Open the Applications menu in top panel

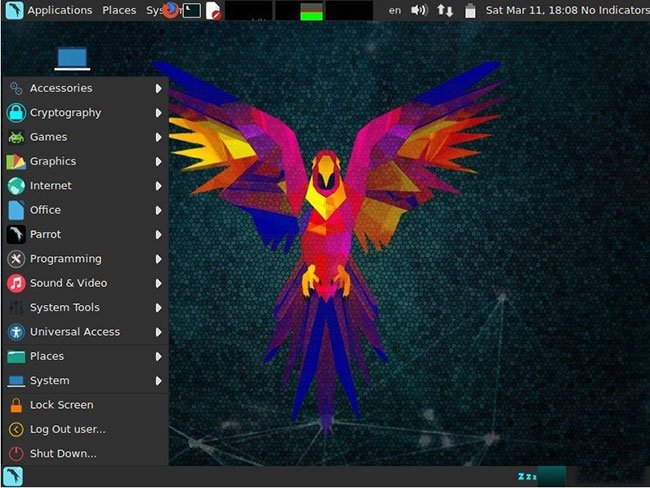[x=60, y=10]
